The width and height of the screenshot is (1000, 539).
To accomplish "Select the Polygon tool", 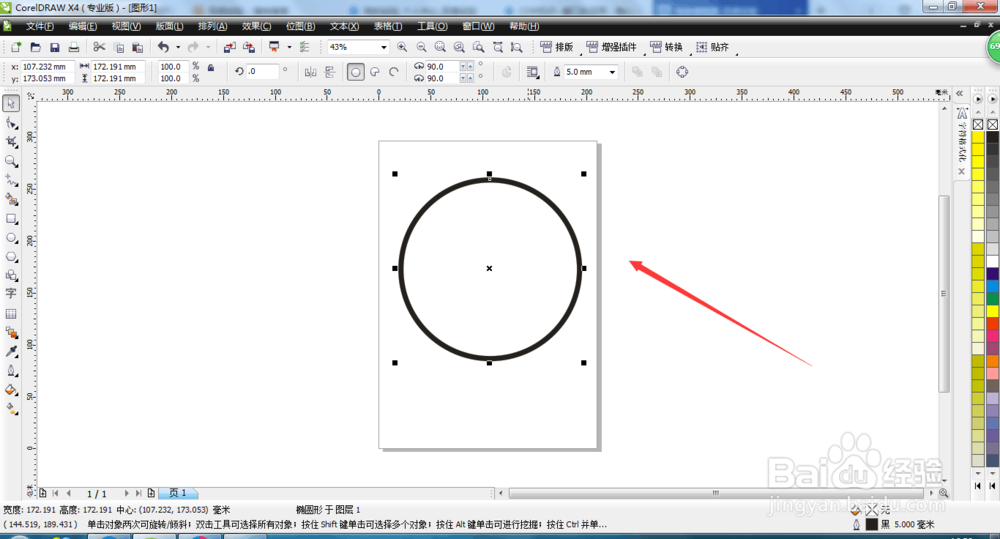I will click(11, 257).
